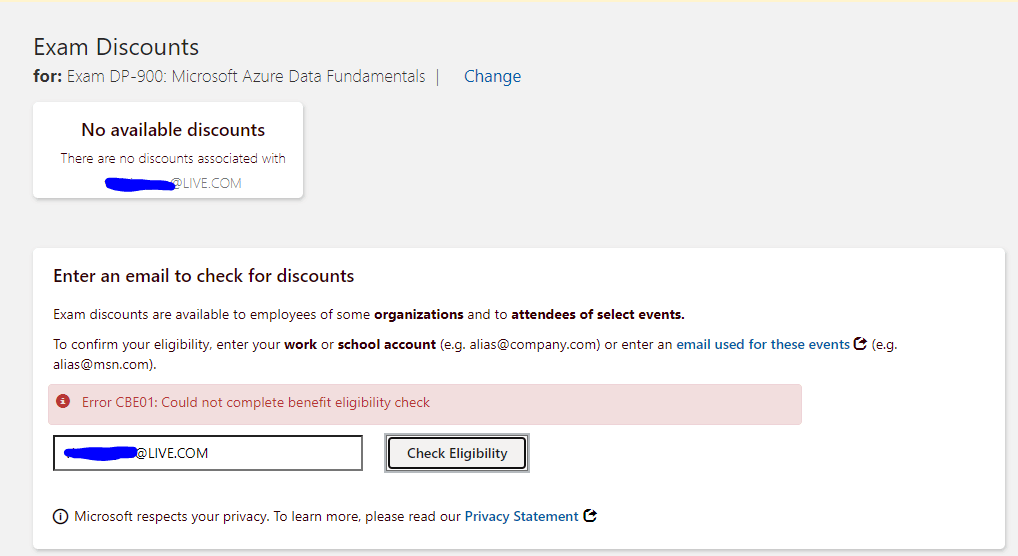The image size is (1018, 556).
Task: Click 'There are no discounts associated with' text
Action: coord(173,158)
